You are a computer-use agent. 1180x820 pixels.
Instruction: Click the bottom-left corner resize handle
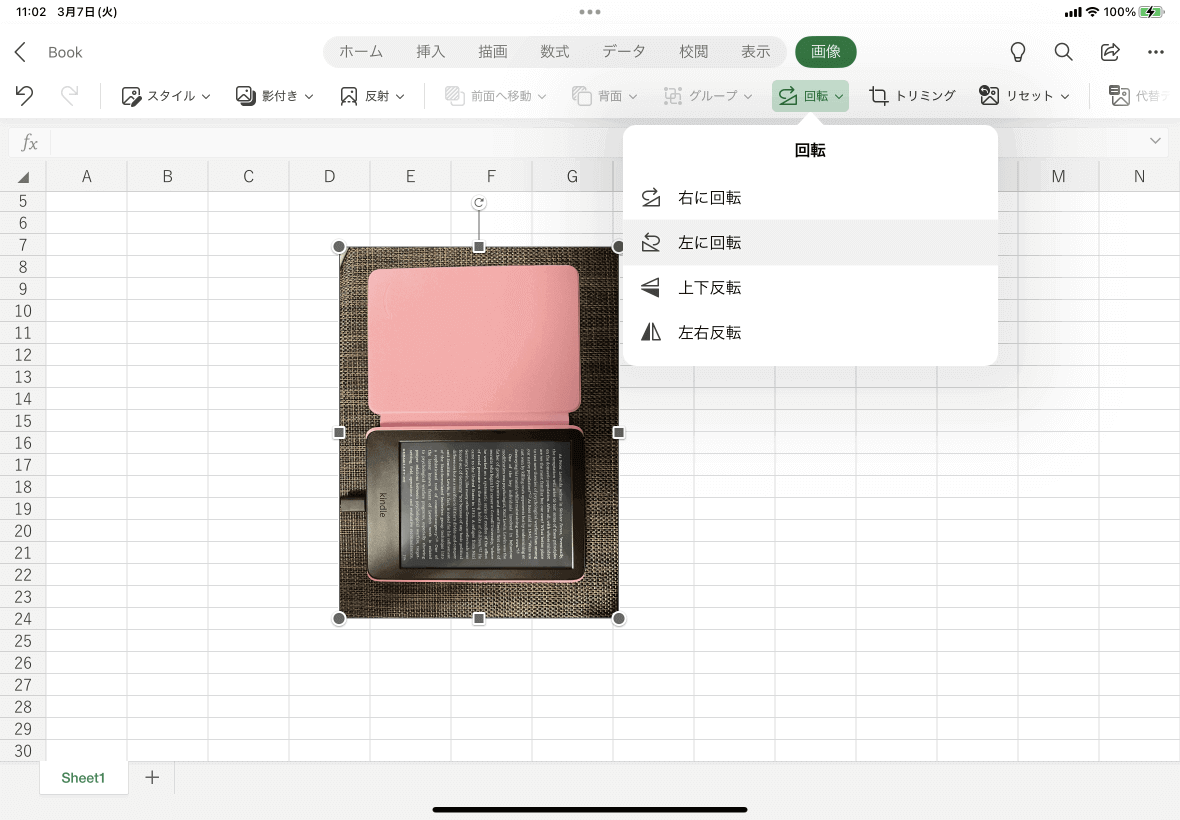tap(339, 618)
